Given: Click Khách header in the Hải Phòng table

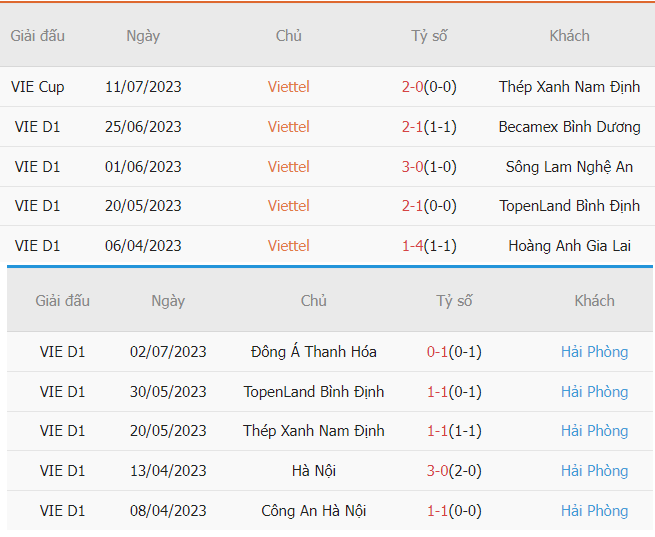Looking at the screenshot, I should (594, 301).
